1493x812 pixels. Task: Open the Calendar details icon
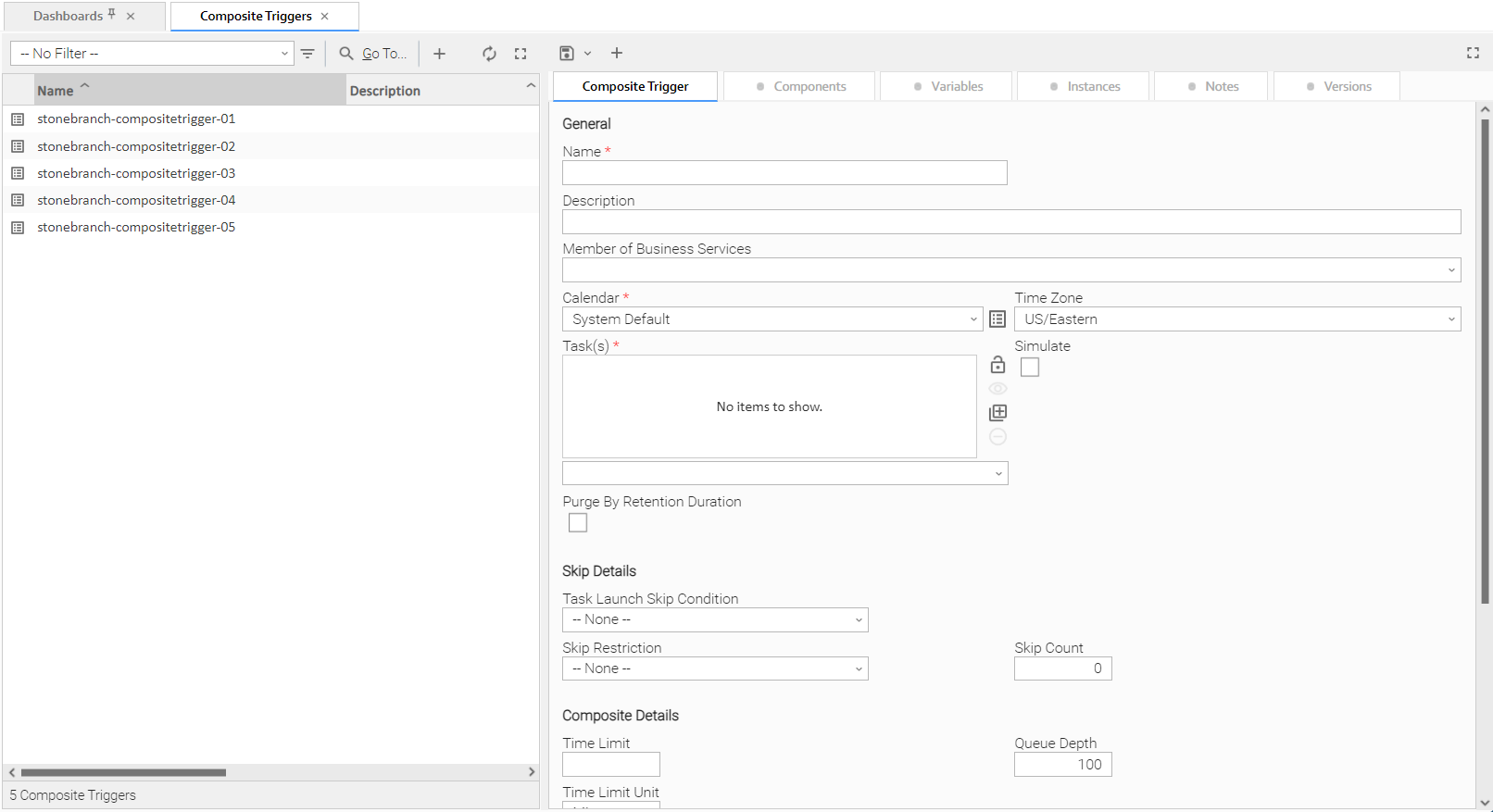point(997,319)
